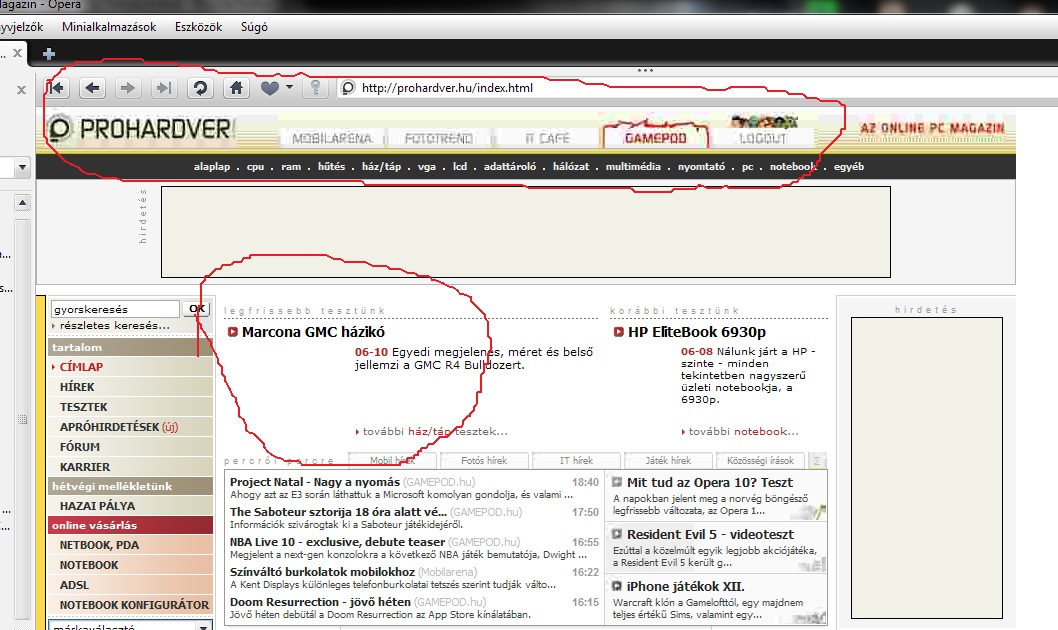
Task: Open the lcd category link
Action: (x=460, y=167)
